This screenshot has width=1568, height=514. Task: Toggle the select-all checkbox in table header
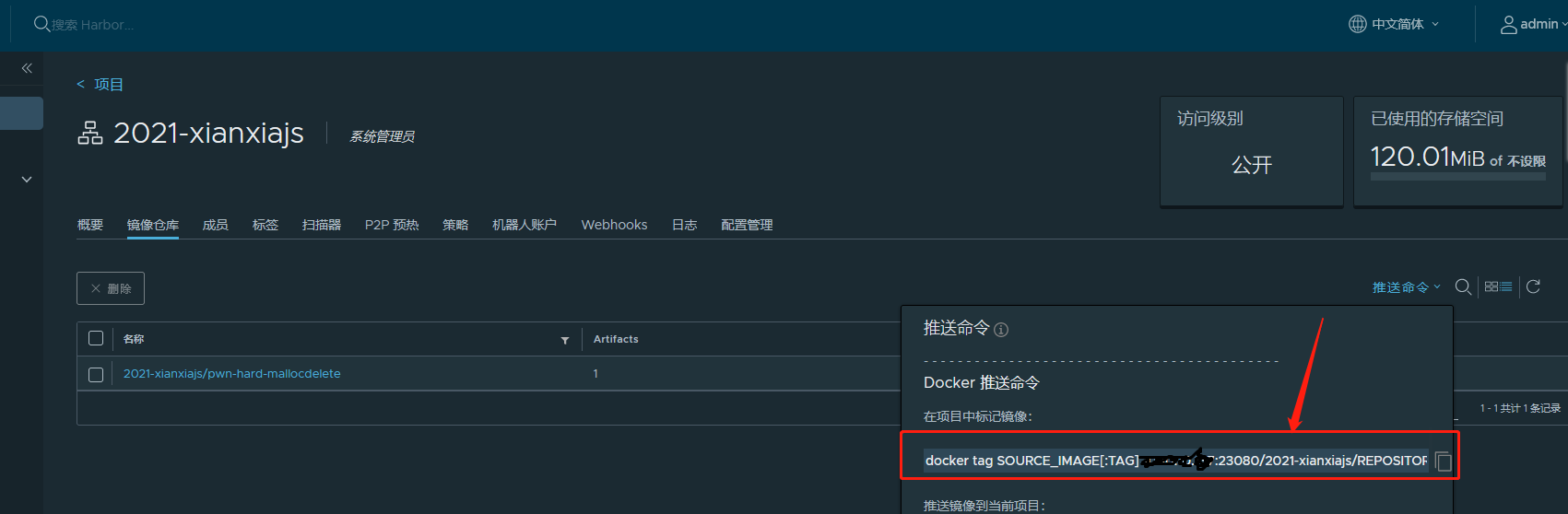click(96, 338)
